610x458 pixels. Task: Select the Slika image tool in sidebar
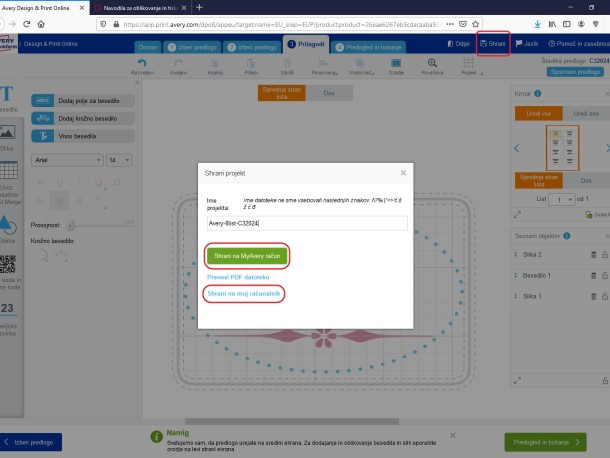click(x=8, y=137)
